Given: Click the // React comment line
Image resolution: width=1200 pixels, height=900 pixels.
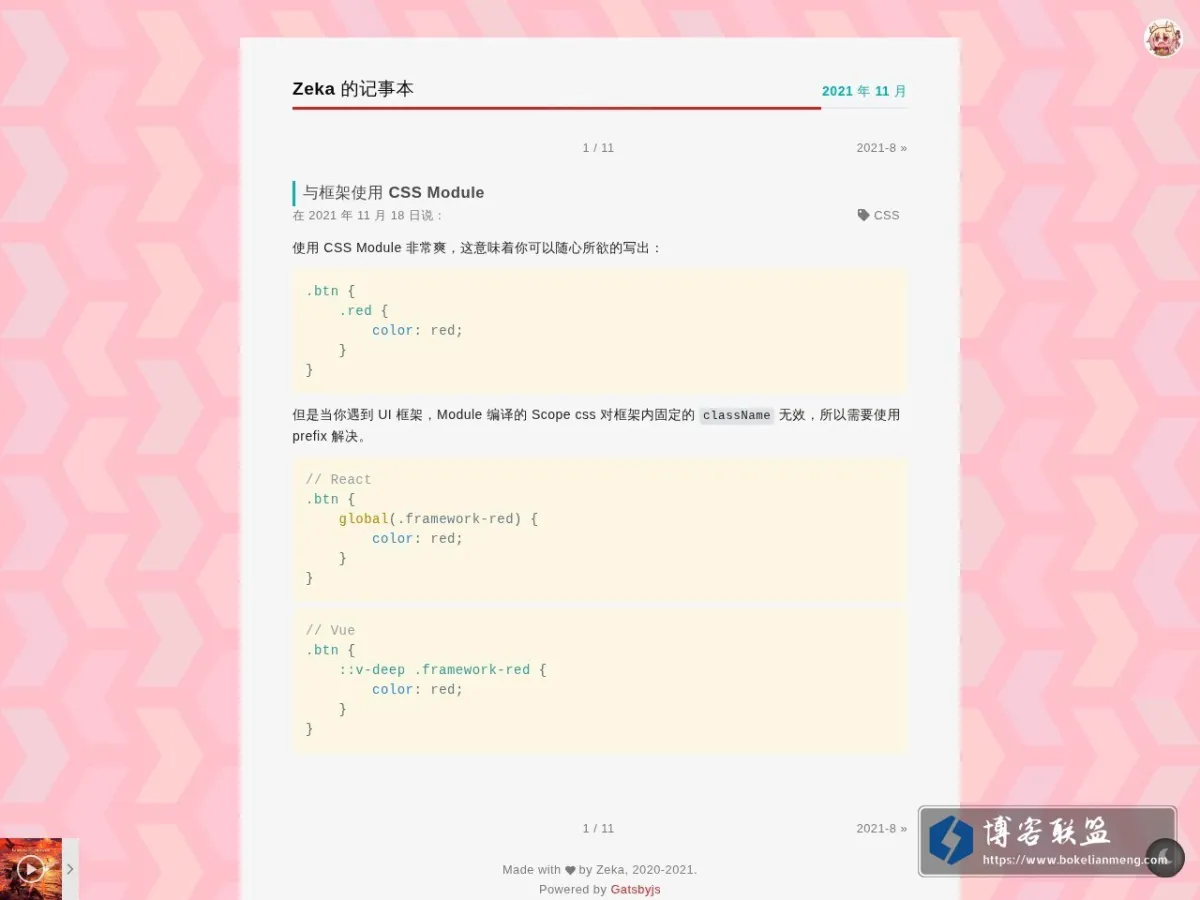Looking at the screenshot, I should point(338,480).
